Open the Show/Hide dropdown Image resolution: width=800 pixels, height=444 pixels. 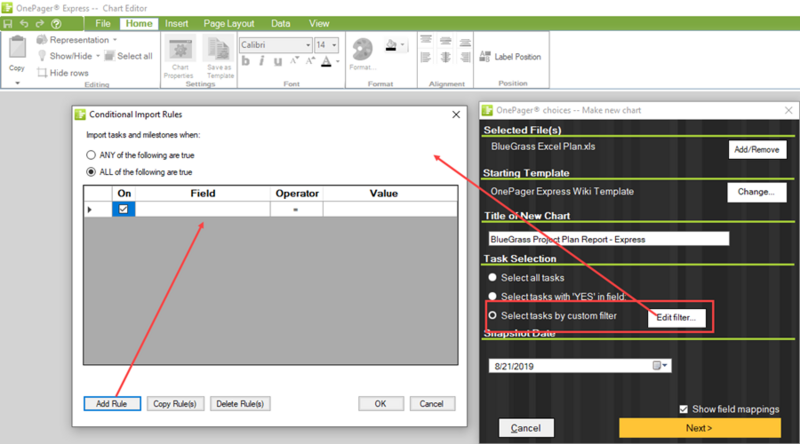[98, 56]
